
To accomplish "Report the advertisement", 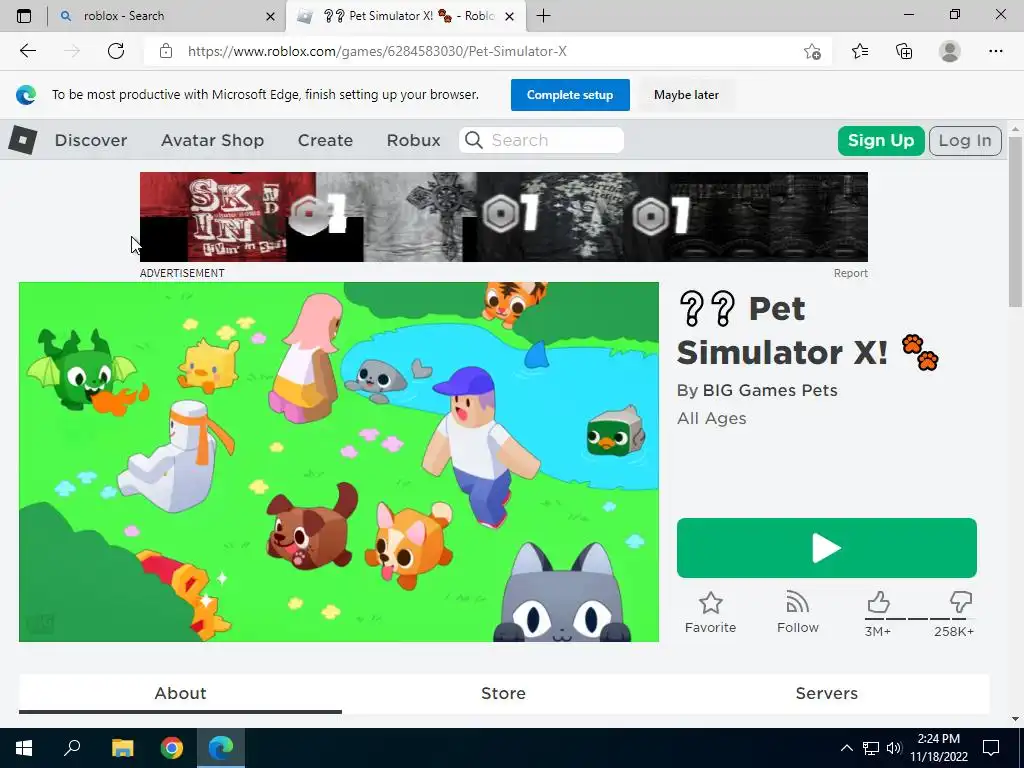I will pyautogui.click(x=850, y=273).
